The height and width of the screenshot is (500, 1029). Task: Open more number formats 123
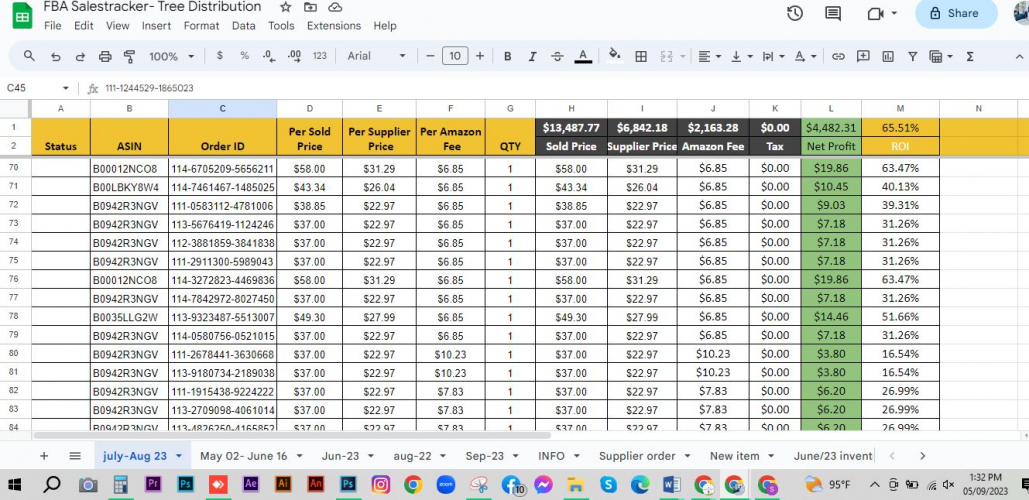coord(320,56)
